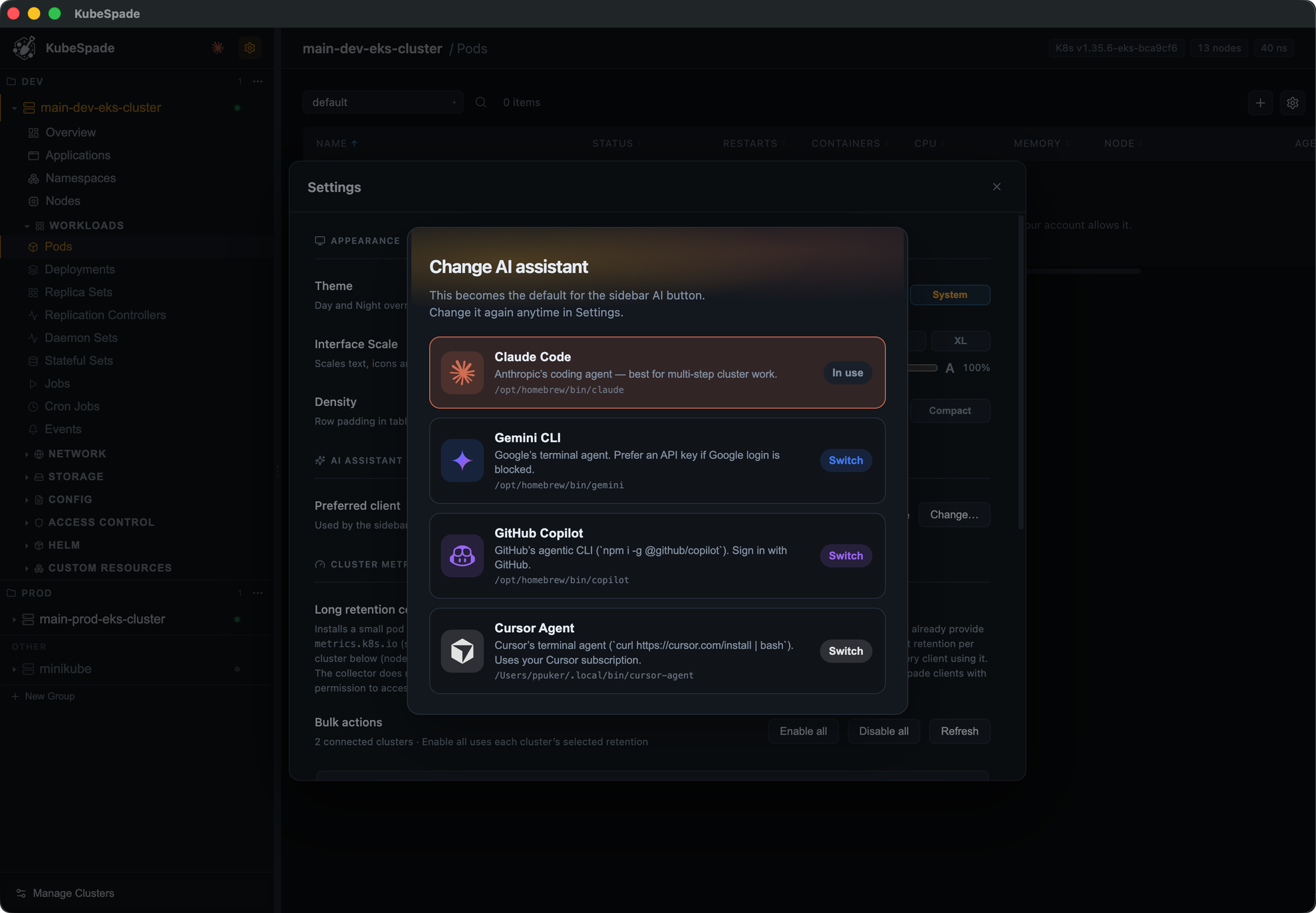Screen dimensions: 1316x913
Task: Sort by the NAME column header
Action: tap(337, 144)
